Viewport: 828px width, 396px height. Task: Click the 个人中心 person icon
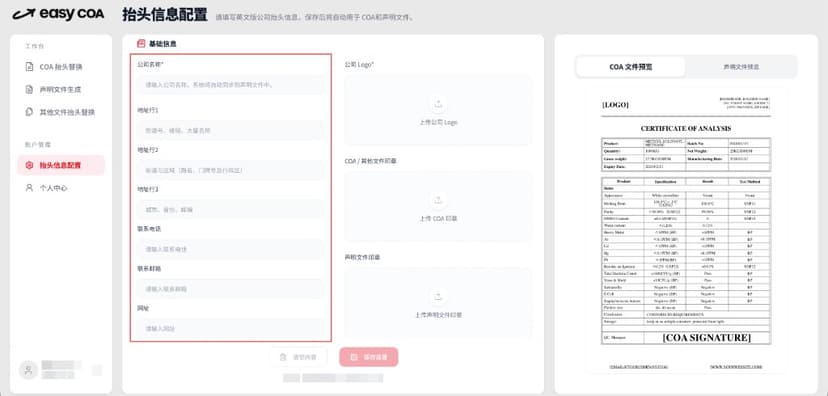(30, 187)
